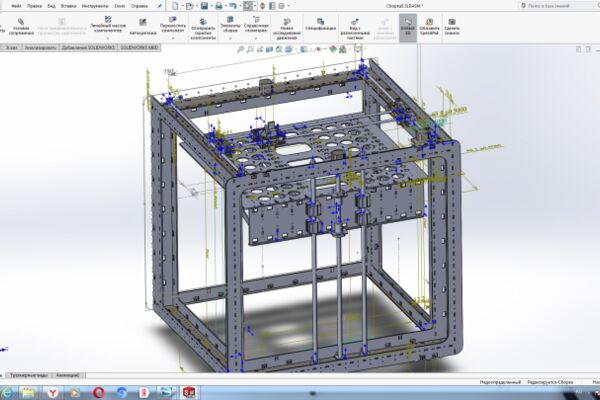Click the SolidWorks icon in the taskbar
600x400 pixels.
click(x=189, y=393)
